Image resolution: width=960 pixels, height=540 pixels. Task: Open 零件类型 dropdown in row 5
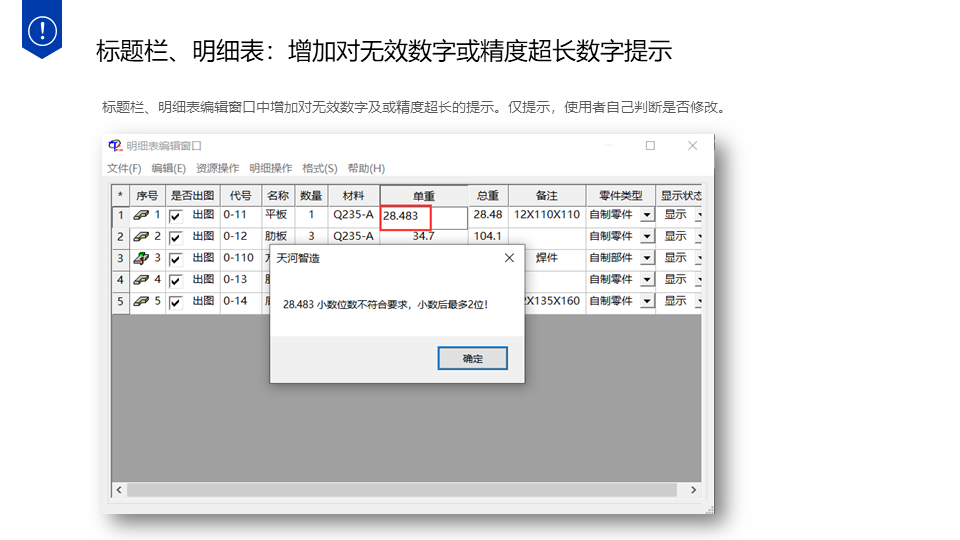point(647,301)
